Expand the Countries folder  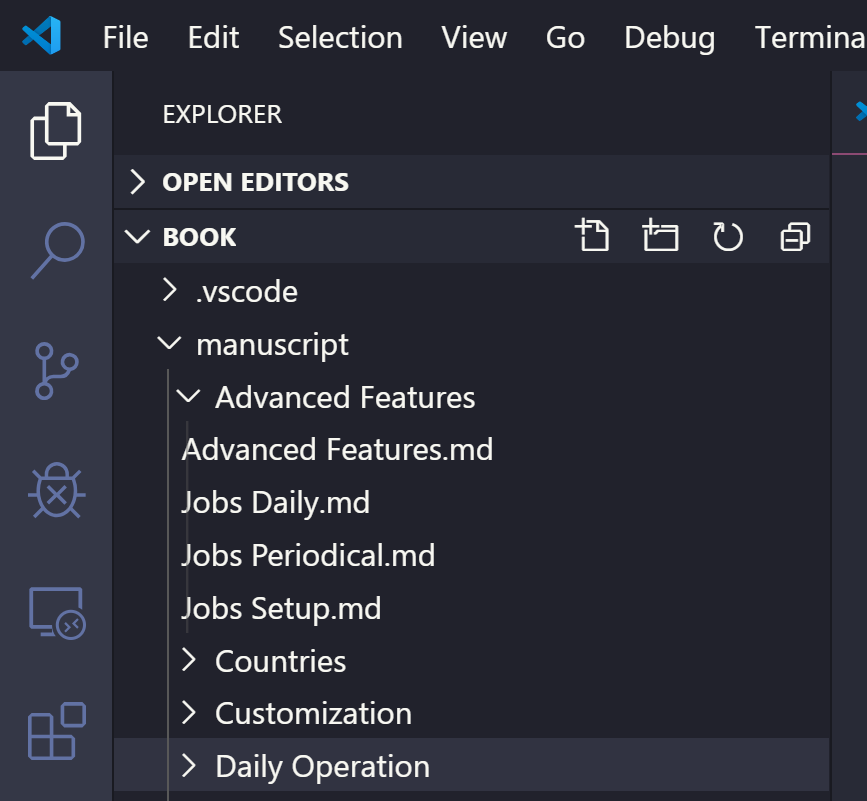pos(471,661)
